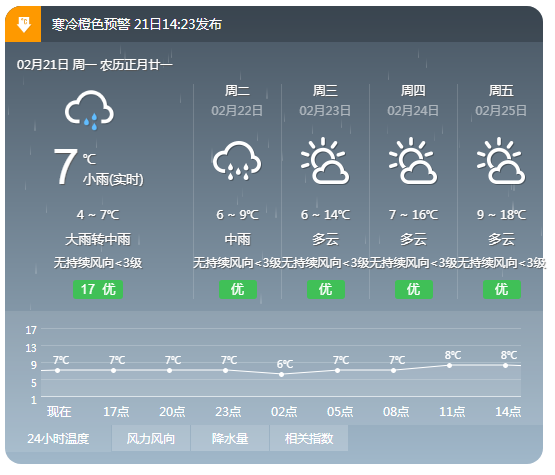Click the 现在 temperature point on chart
This screenshot has width=555, height=475.
pyautogui.click(x=58, y=371)
